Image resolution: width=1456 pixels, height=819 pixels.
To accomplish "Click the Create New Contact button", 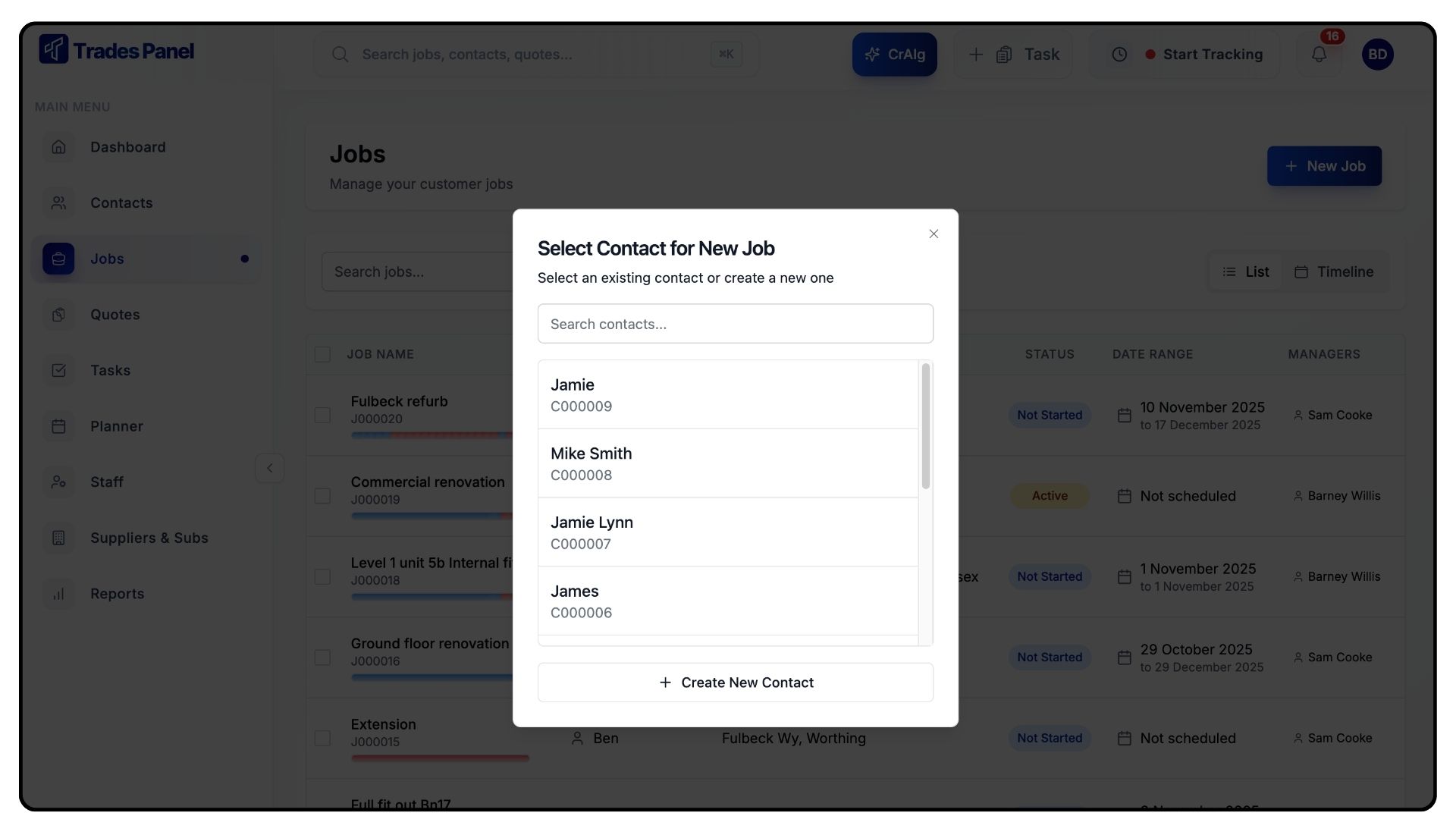I will tap(735, 682).
